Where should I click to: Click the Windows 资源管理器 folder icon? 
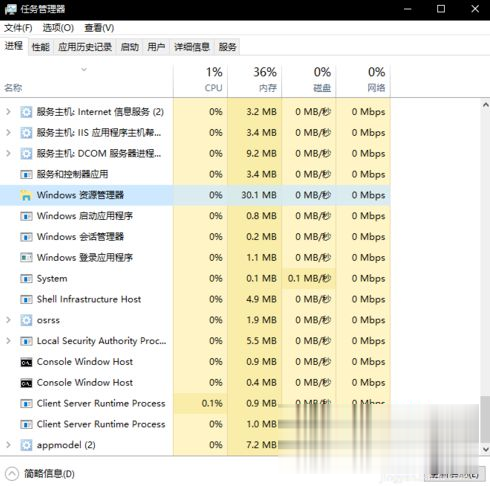(26, 195)
